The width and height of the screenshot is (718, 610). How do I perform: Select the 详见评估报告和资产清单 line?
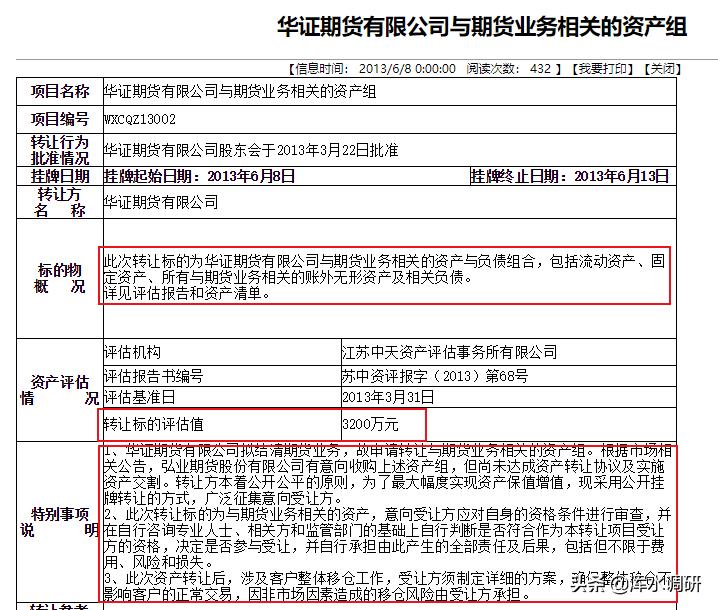tap(187, 293)
